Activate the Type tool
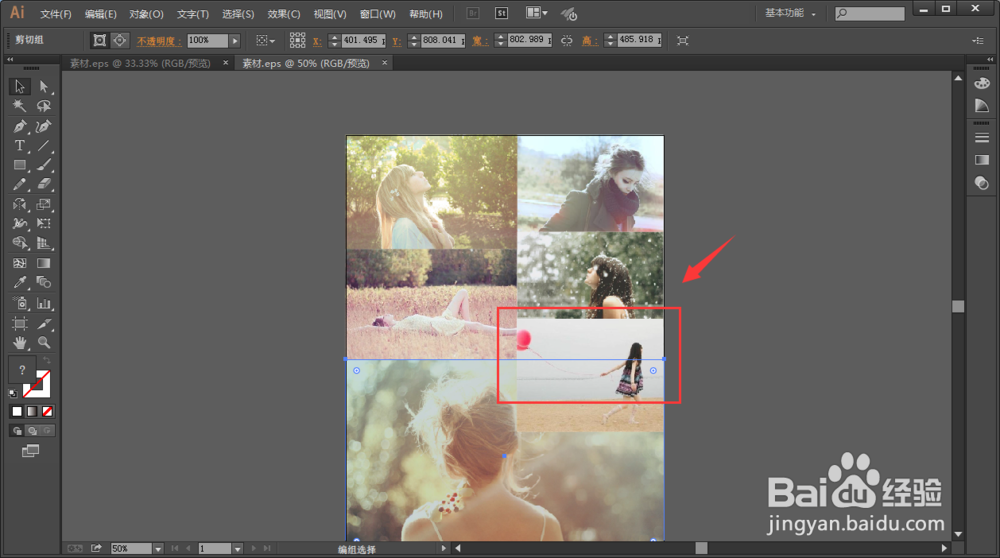 (20, 145)
